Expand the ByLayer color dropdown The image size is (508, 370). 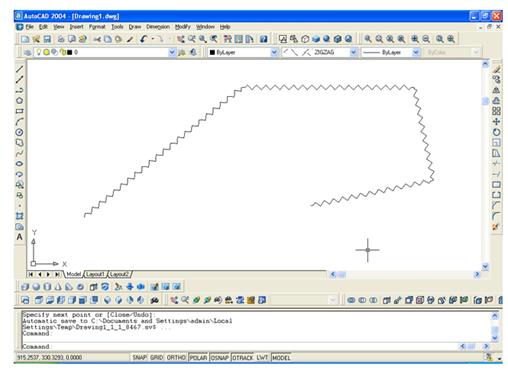click(x=274, y=52)
